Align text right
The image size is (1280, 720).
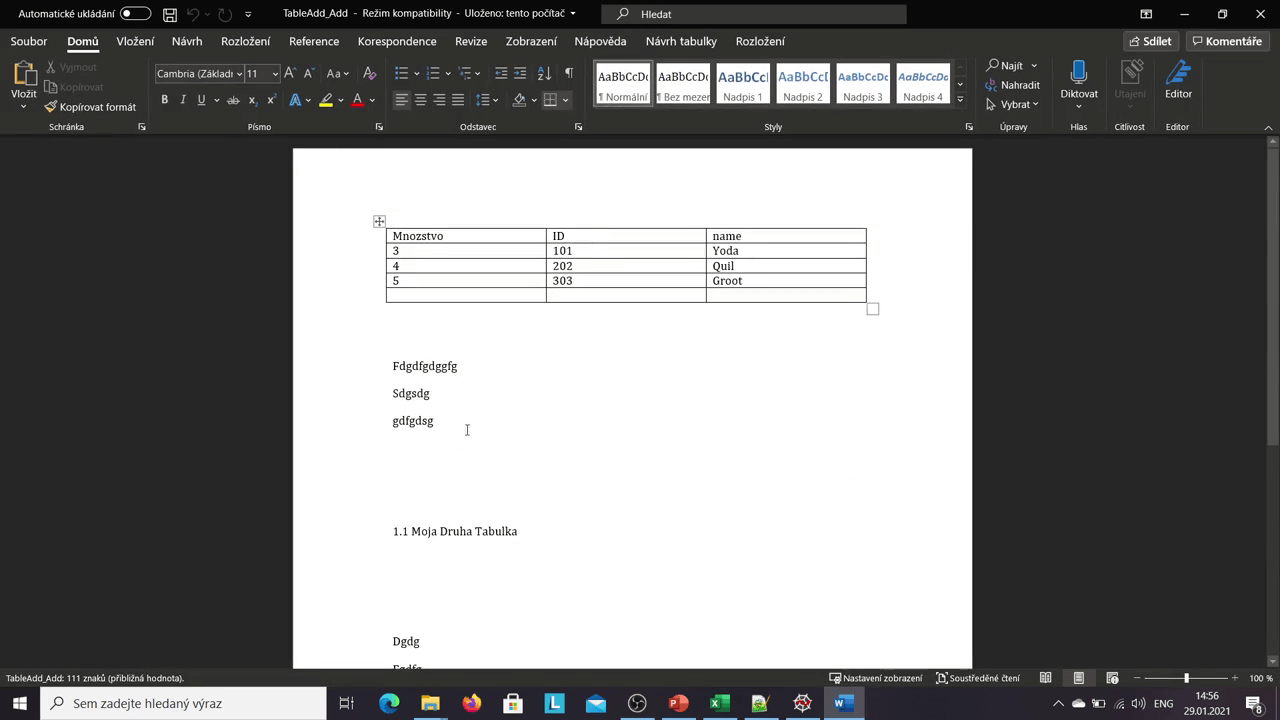tap(439, 100)
